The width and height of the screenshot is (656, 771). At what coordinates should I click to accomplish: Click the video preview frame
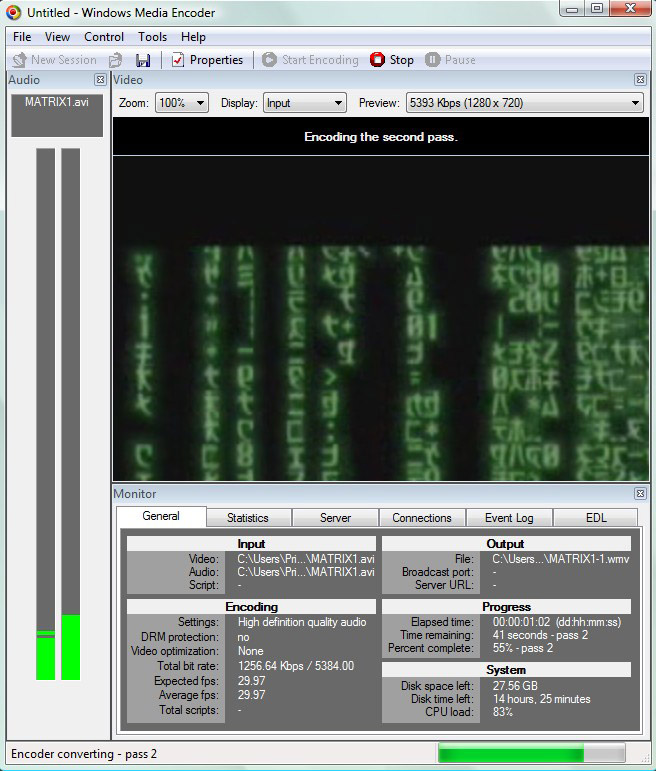pos(381,319)
